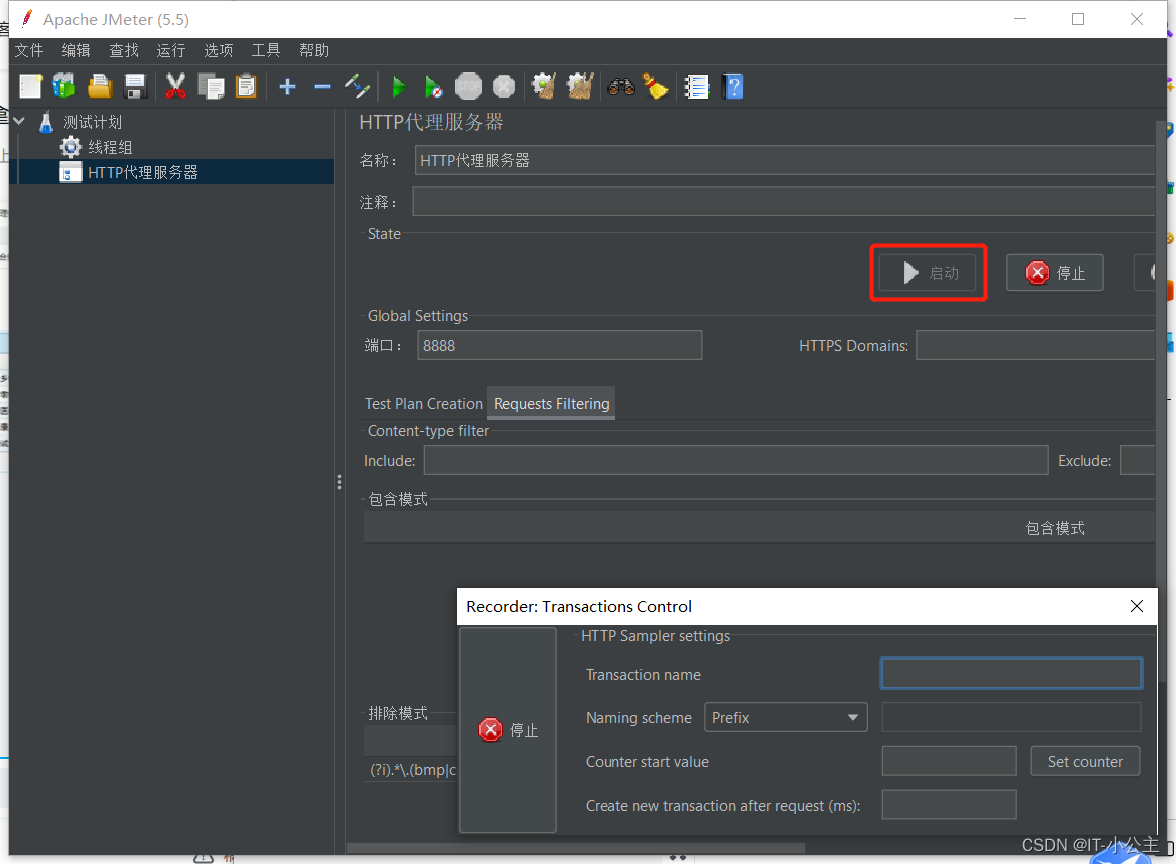Screen dimensions: 1176x864
Task: Open Search with the binoculars icon
Action: [621, 87]
